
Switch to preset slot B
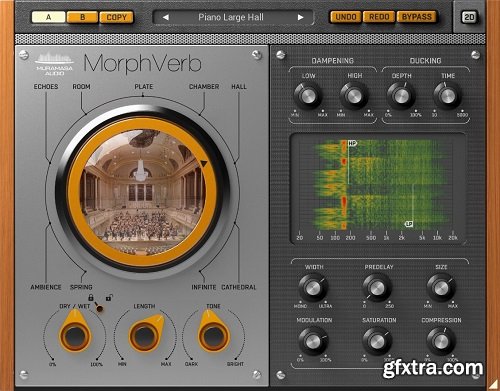pos(82,17)
